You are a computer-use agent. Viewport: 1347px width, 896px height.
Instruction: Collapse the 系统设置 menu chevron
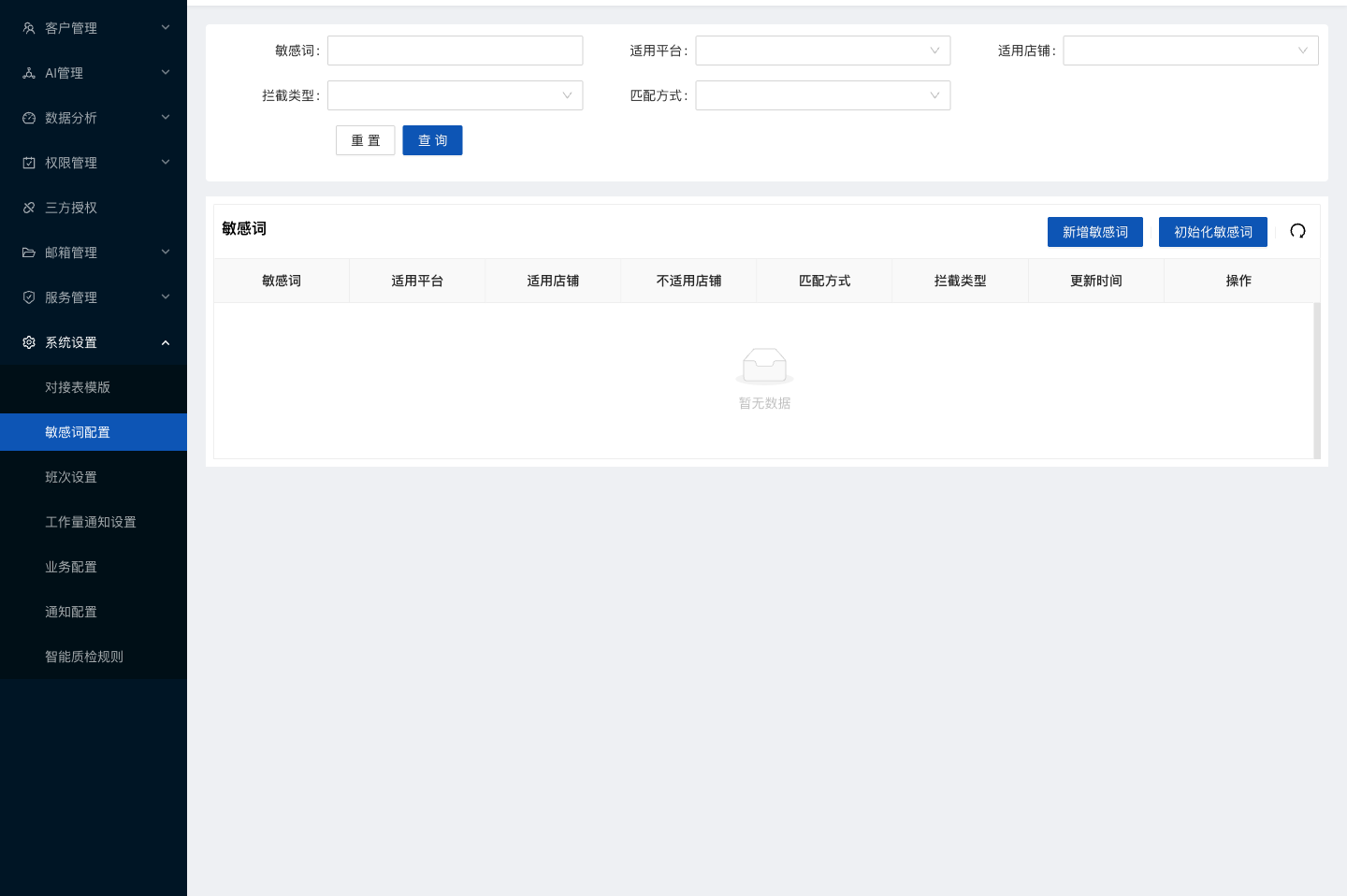click(166, 342)
